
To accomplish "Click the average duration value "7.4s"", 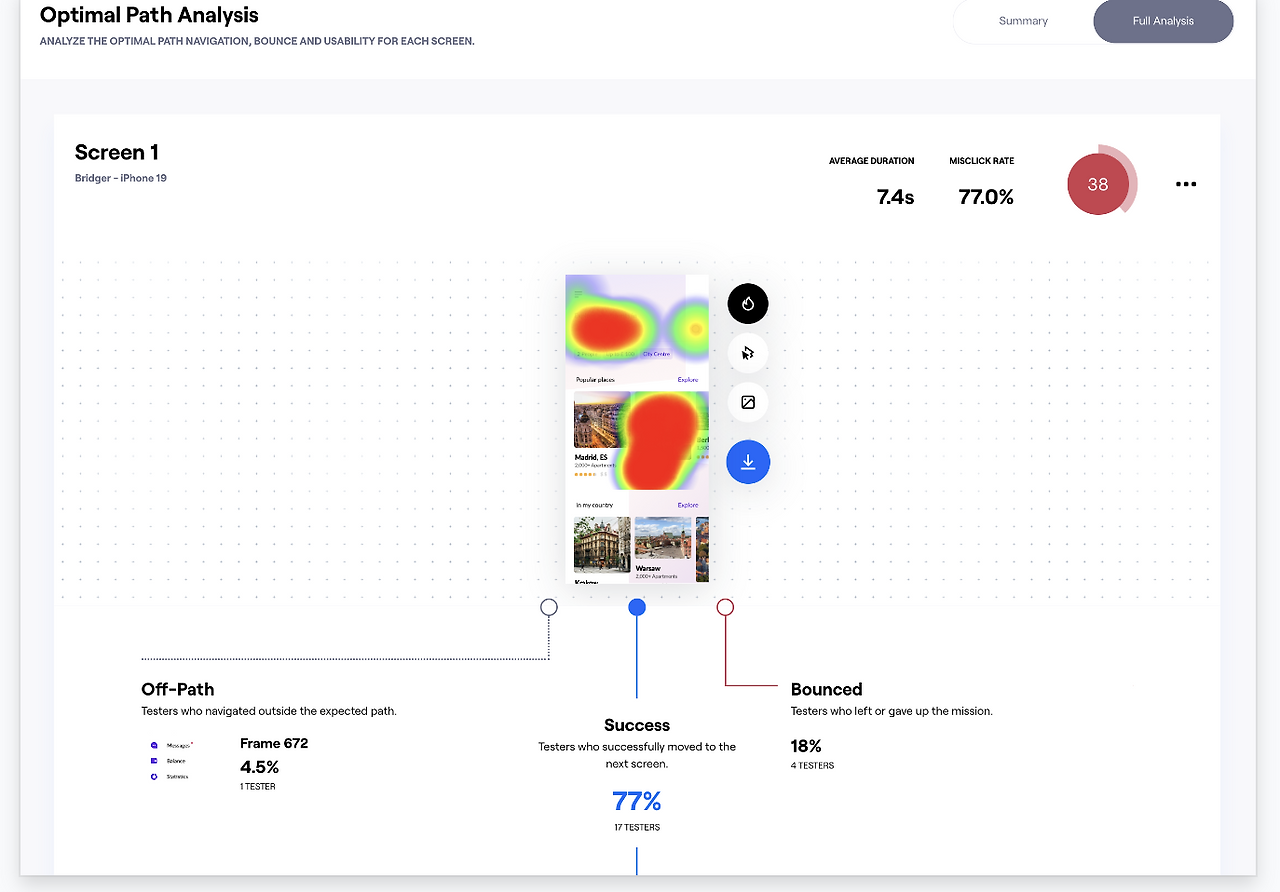I will click(896, 197).
